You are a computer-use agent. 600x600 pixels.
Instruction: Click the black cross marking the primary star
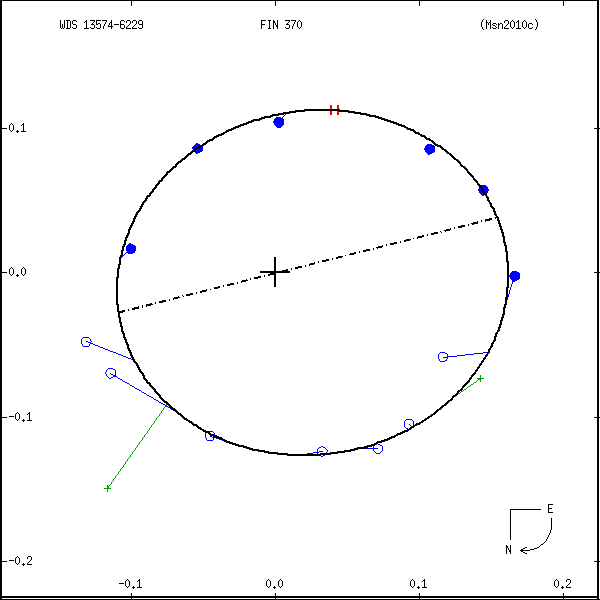point(275,272)
